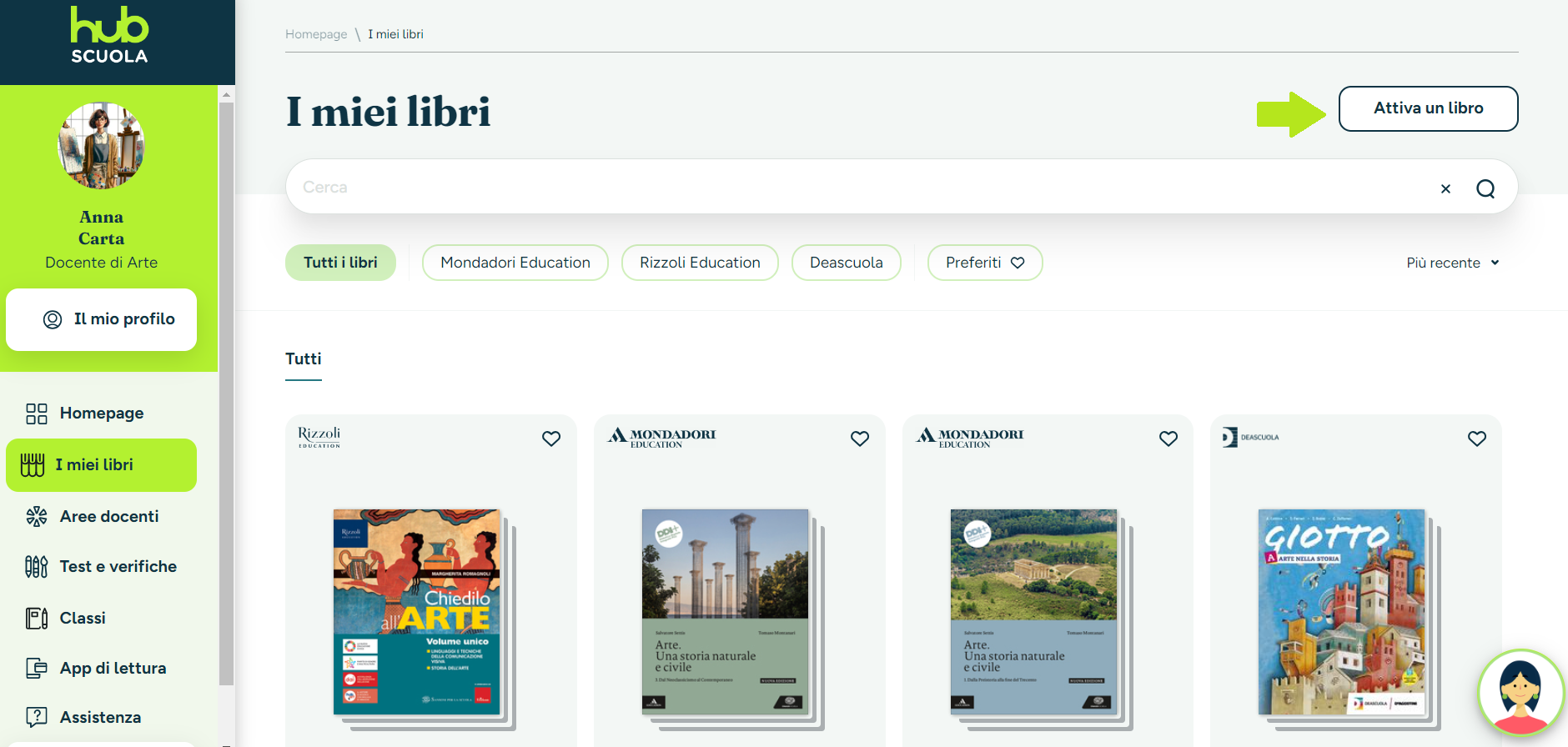1568x747 pixels.
Task: Click the Assistenza question mark icon
Action: (37, 717)
